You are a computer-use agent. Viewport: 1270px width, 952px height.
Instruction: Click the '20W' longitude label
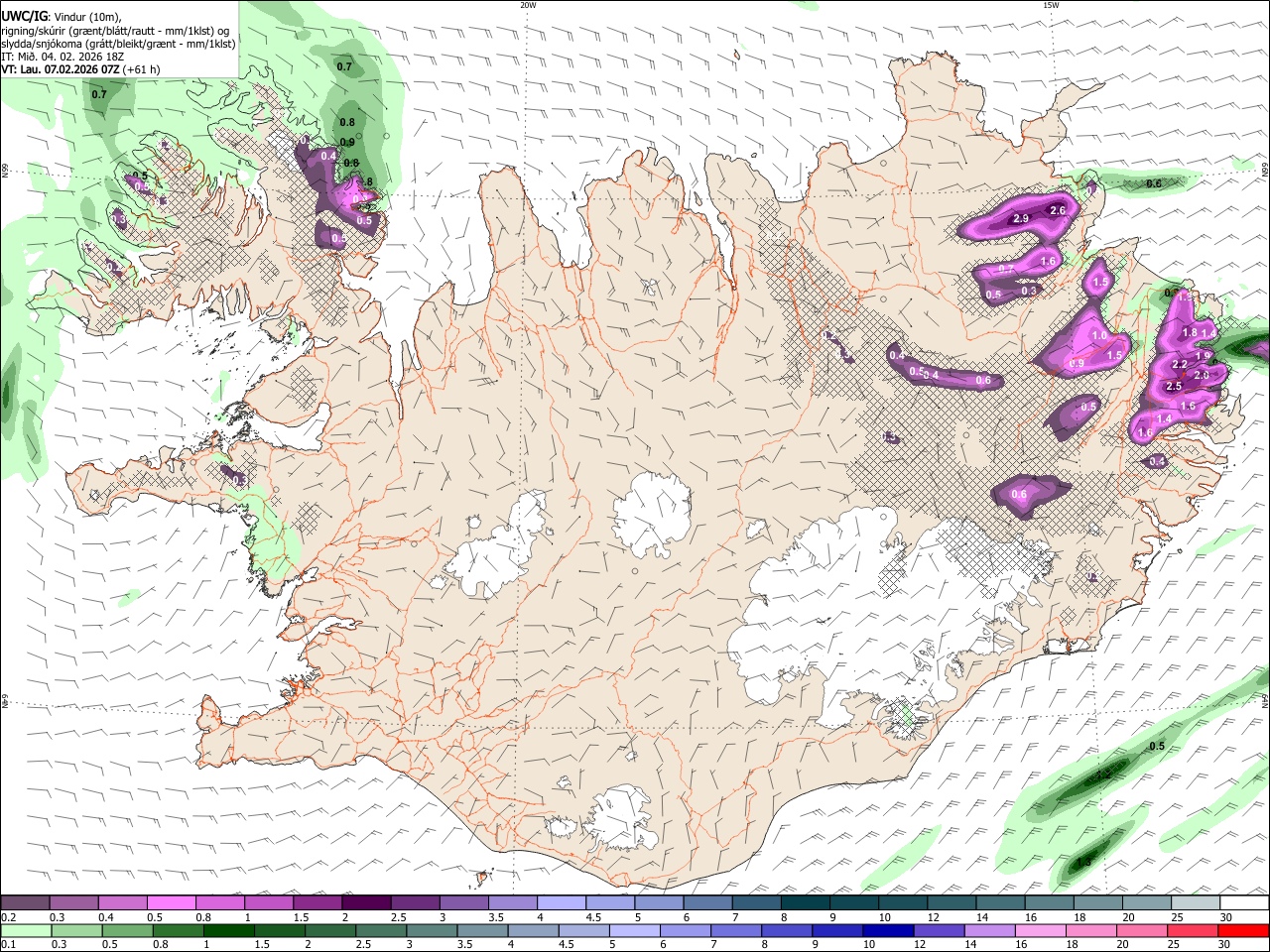pos(528,5)
